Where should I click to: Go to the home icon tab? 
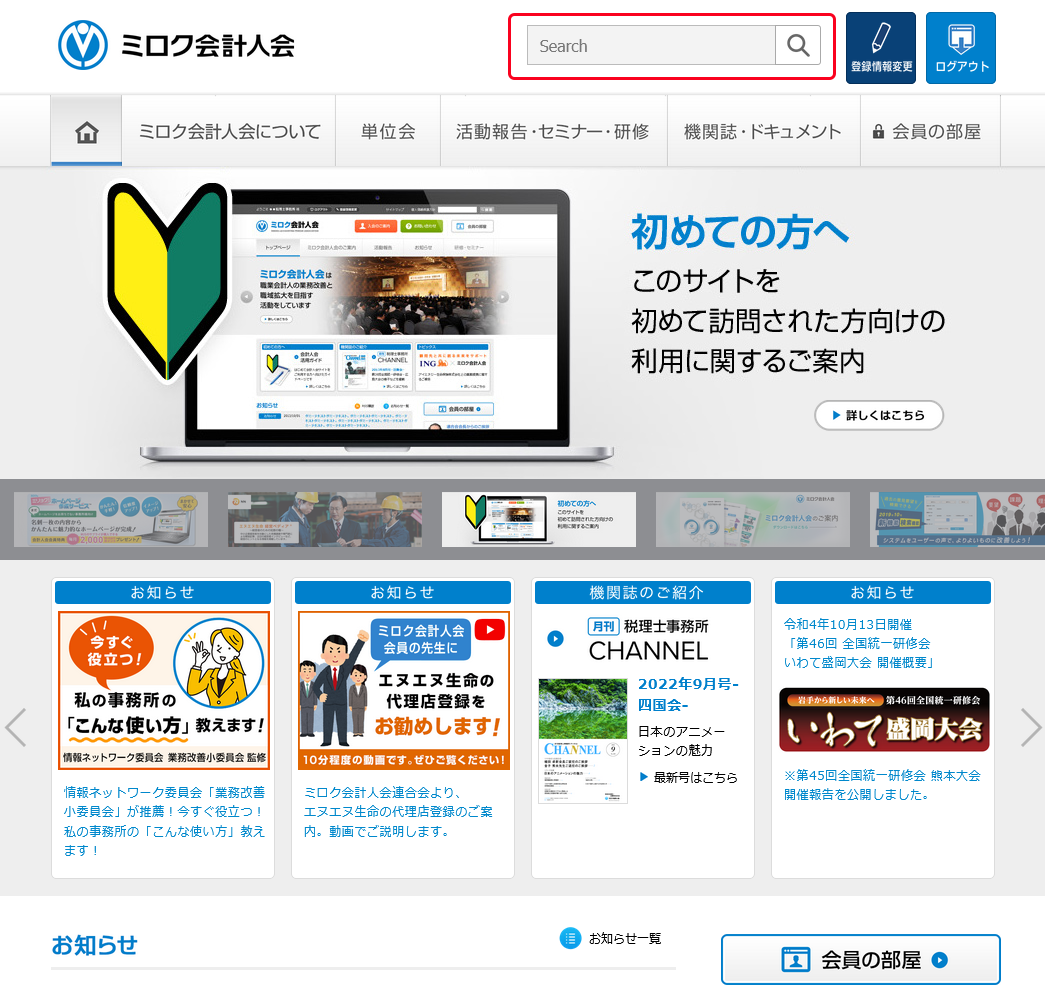[x=87, y=131]
